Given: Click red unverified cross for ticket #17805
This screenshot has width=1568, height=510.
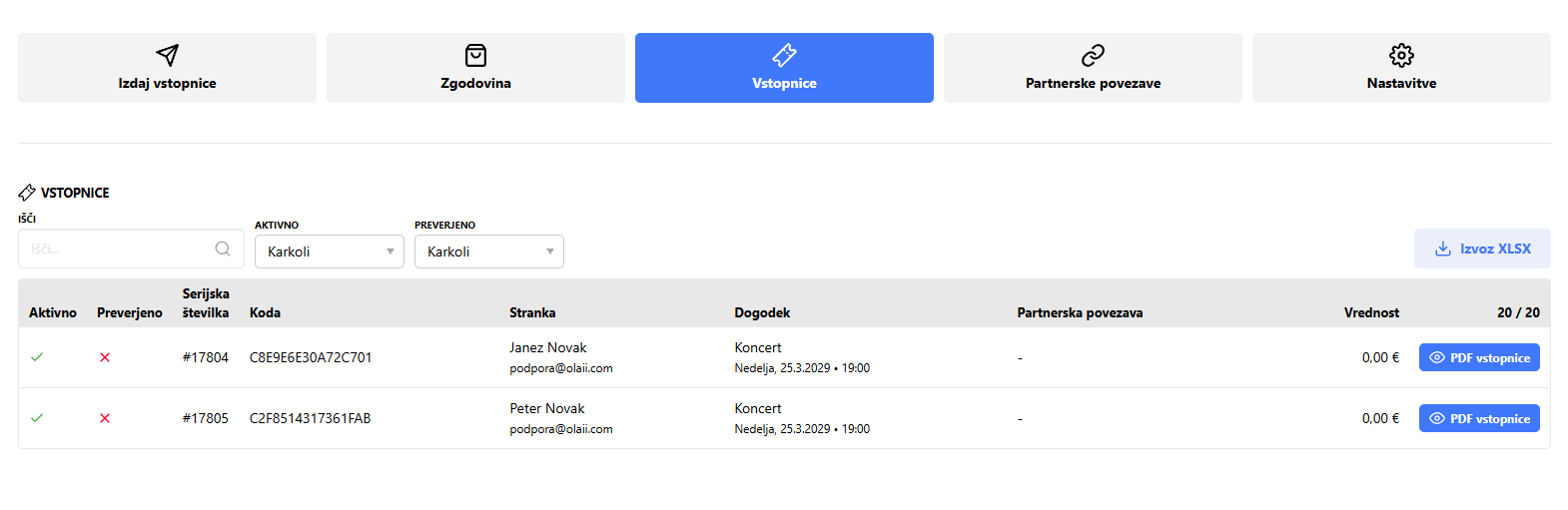Looking at the screenshot, I should 105,418.
